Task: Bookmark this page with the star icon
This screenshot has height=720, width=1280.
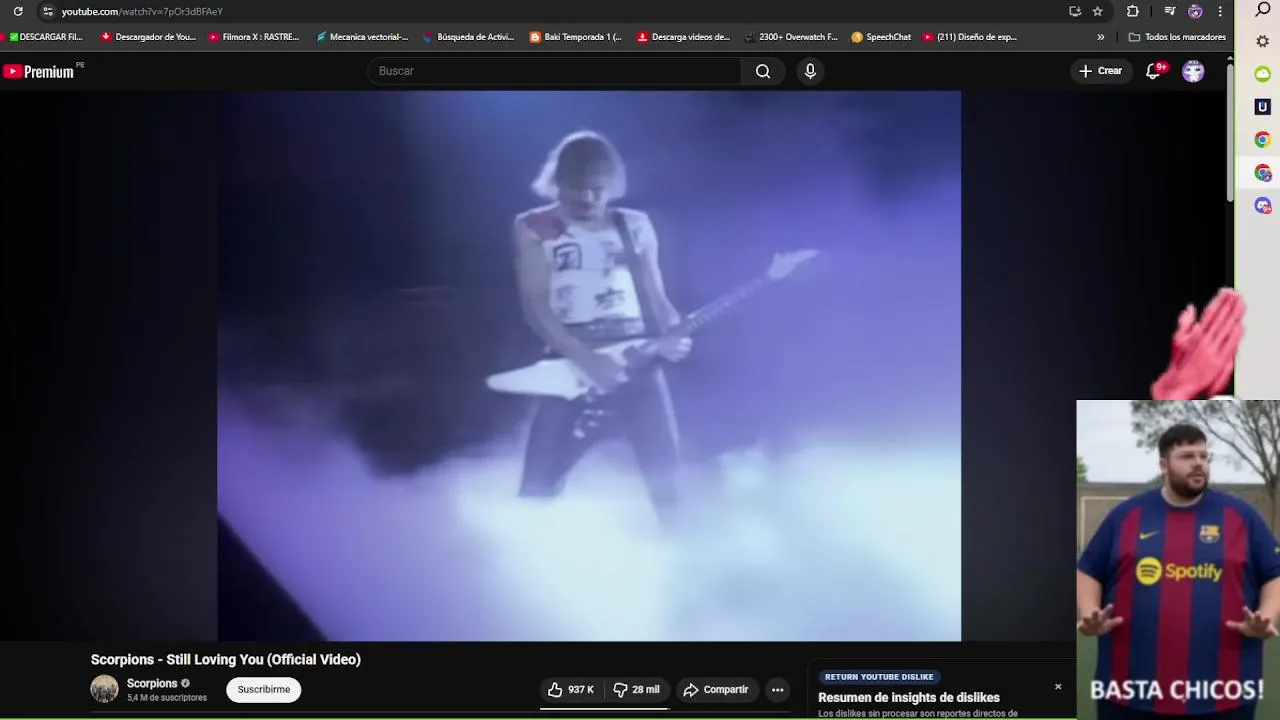Action: pos(1097,11)
